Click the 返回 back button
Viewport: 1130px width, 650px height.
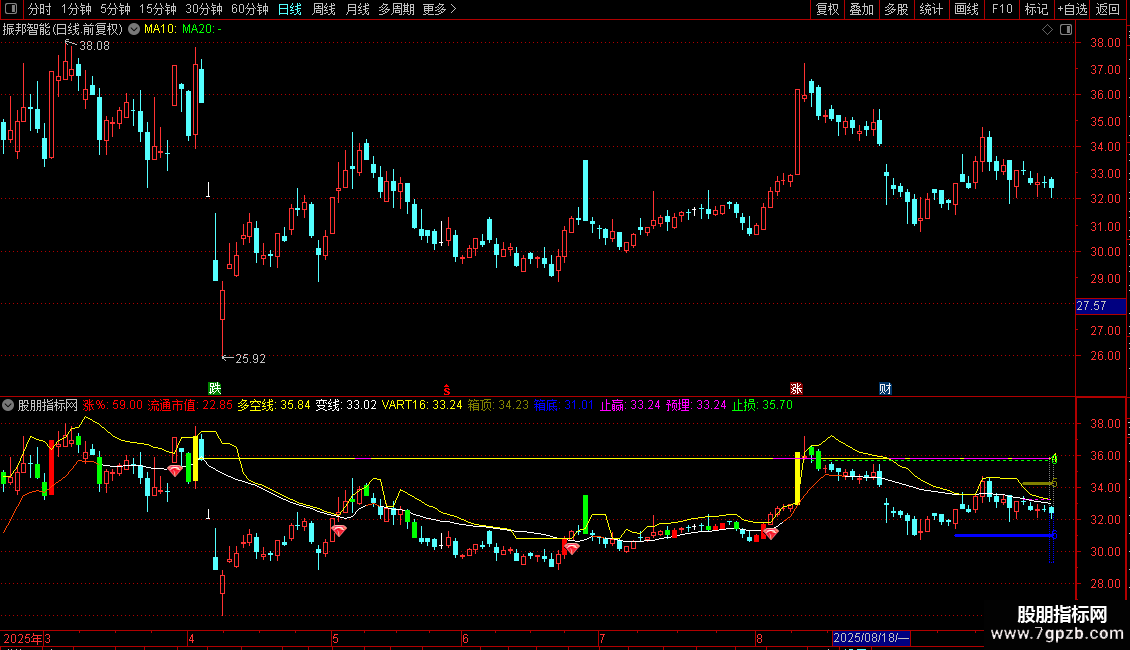tap(1108, 9)
